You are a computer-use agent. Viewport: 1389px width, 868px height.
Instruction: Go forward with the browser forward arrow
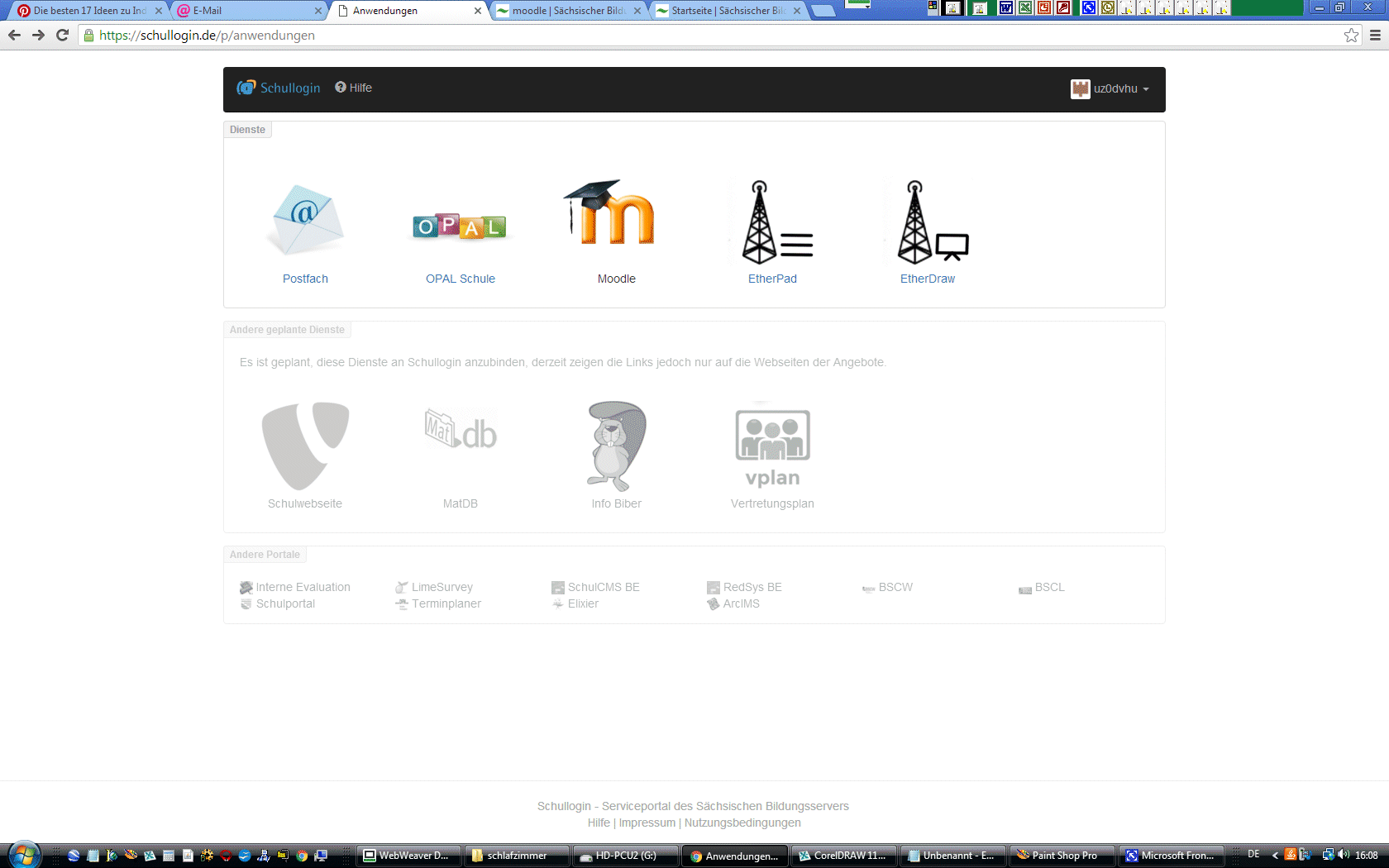pyautogui.click(x=38, y=35)
